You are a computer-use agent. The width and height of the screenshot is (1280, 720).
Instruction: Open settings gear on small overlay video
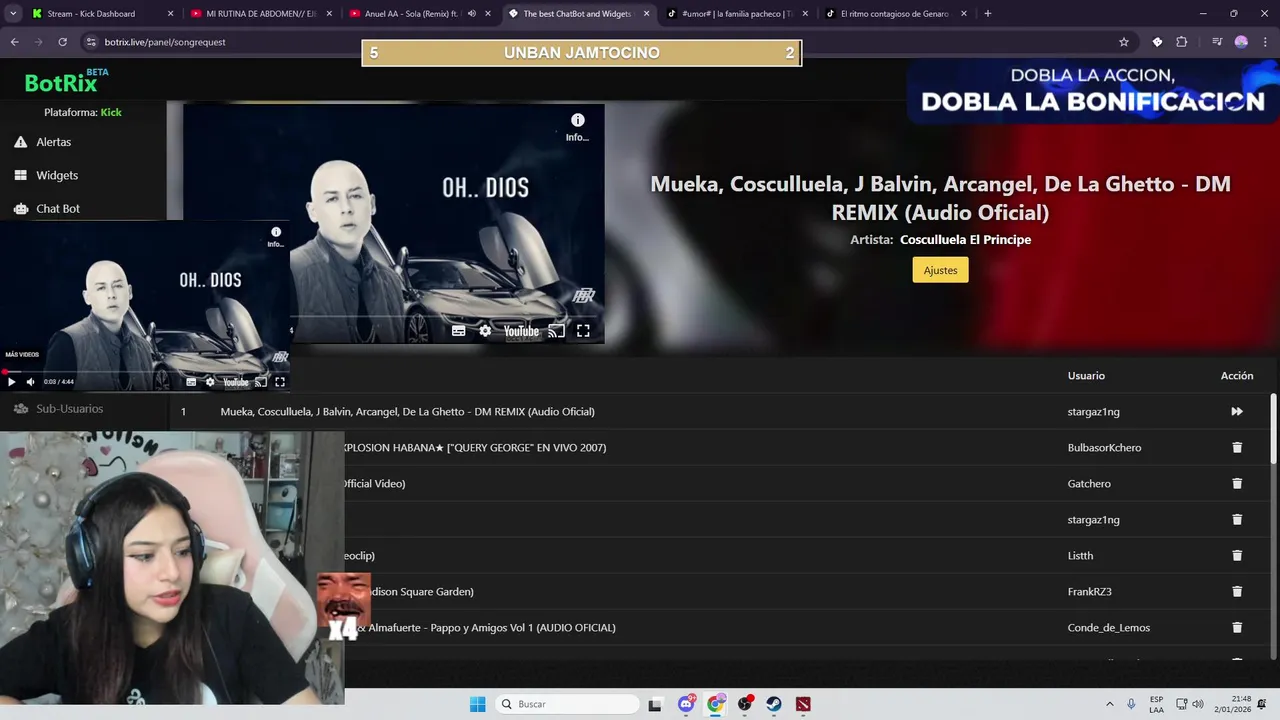(x=209, y=381)
